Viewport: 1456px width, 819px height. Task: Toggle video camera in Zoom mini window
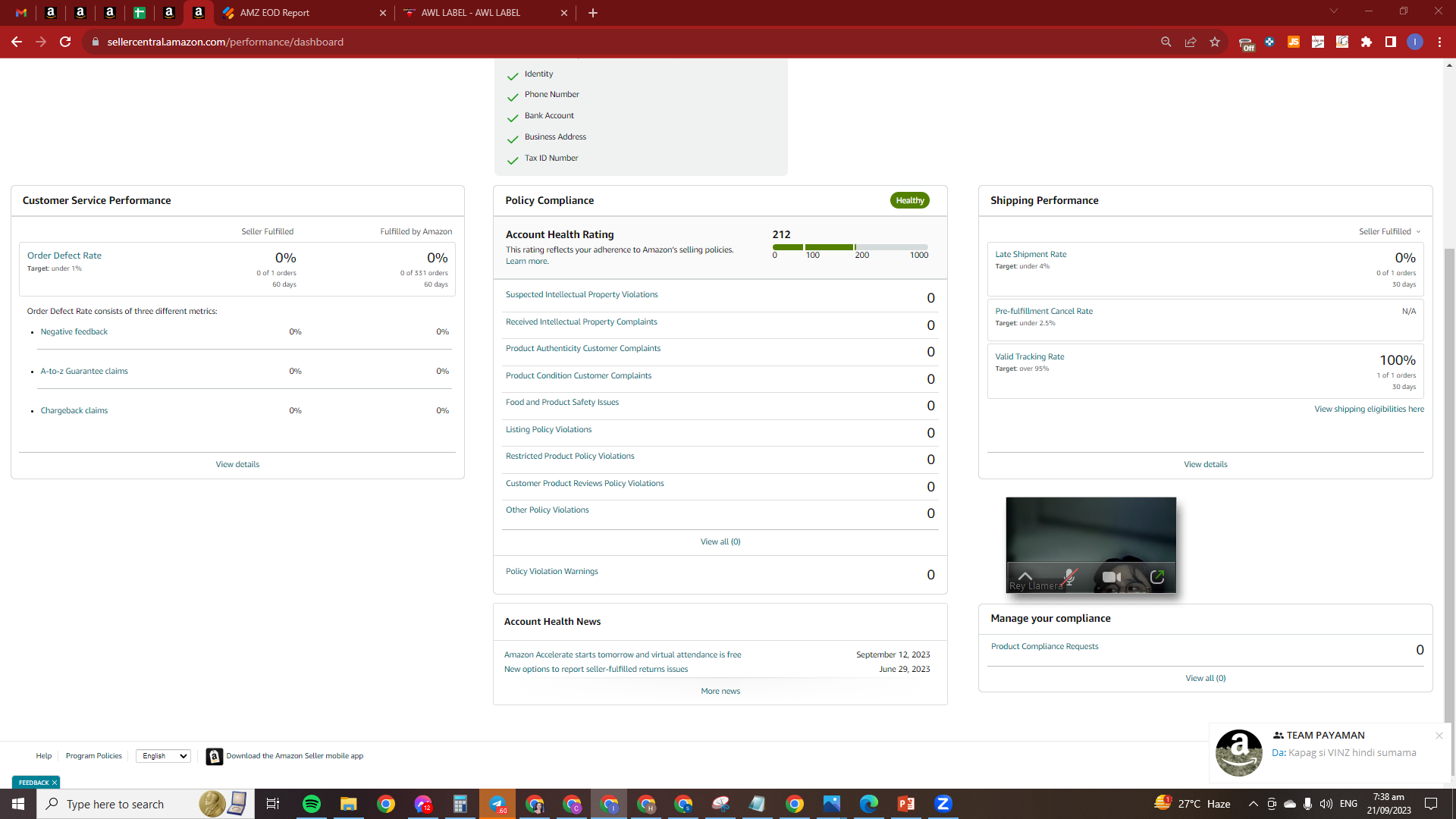click(x=1112, y=577)
